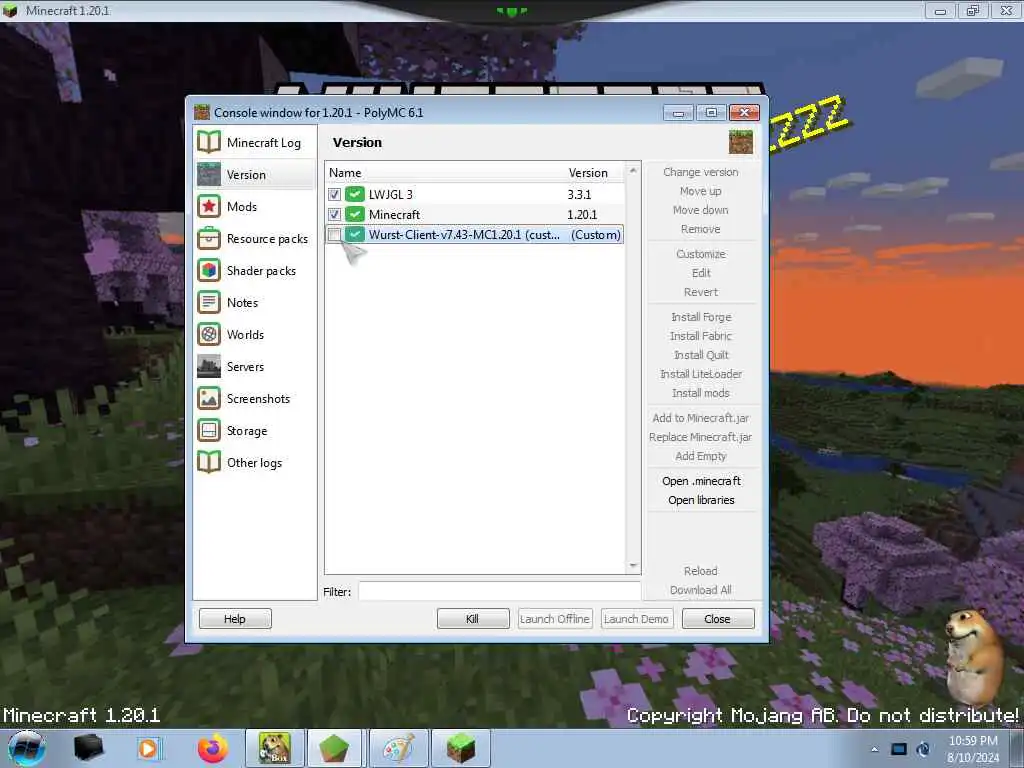
Task: Click the Add to Minecraft.jar button
Action: pyautogui.click(x=701, y=418)
